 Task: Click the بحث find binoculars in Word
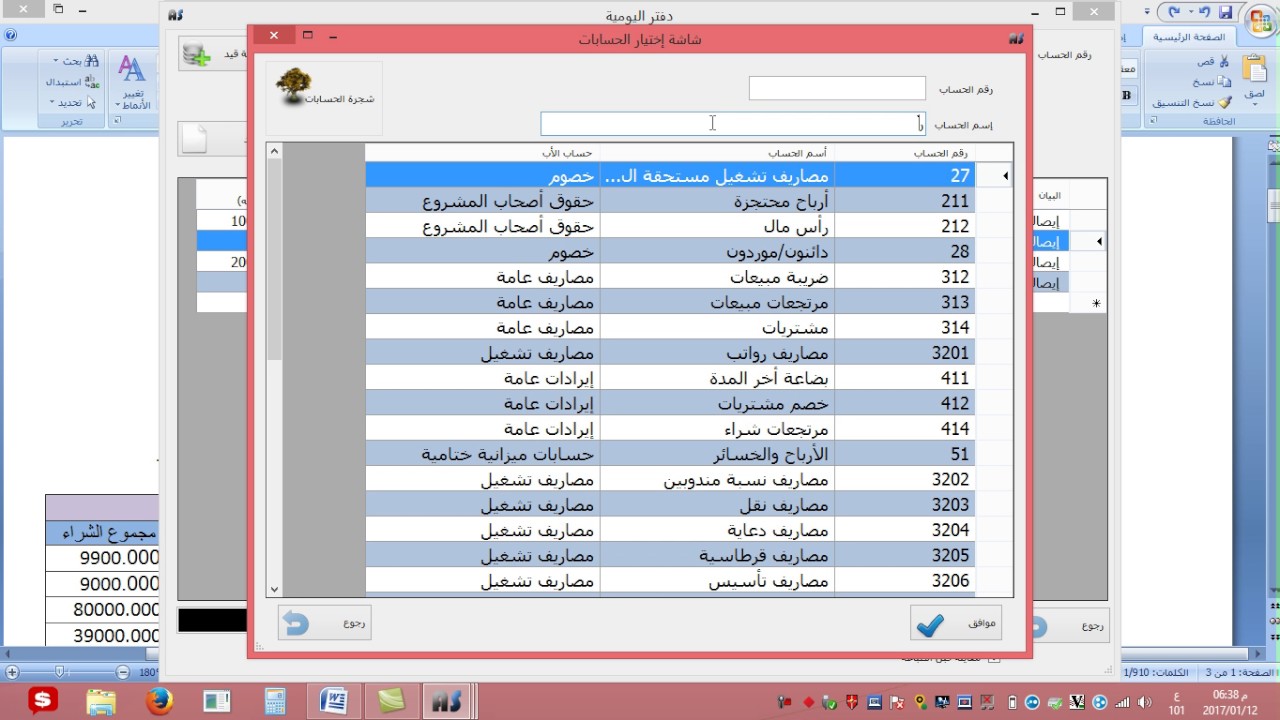point(93,61)
